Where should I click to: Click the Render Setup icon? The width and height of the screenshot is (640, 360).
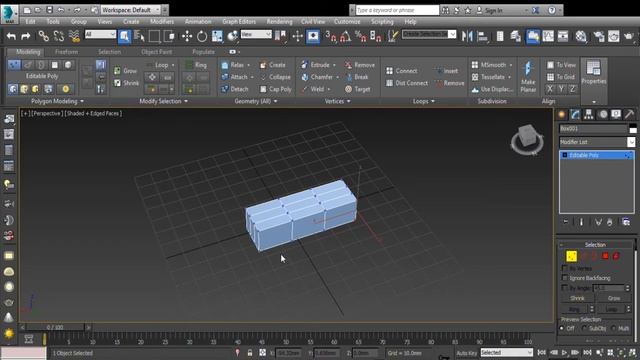click(x=599, y=36)
